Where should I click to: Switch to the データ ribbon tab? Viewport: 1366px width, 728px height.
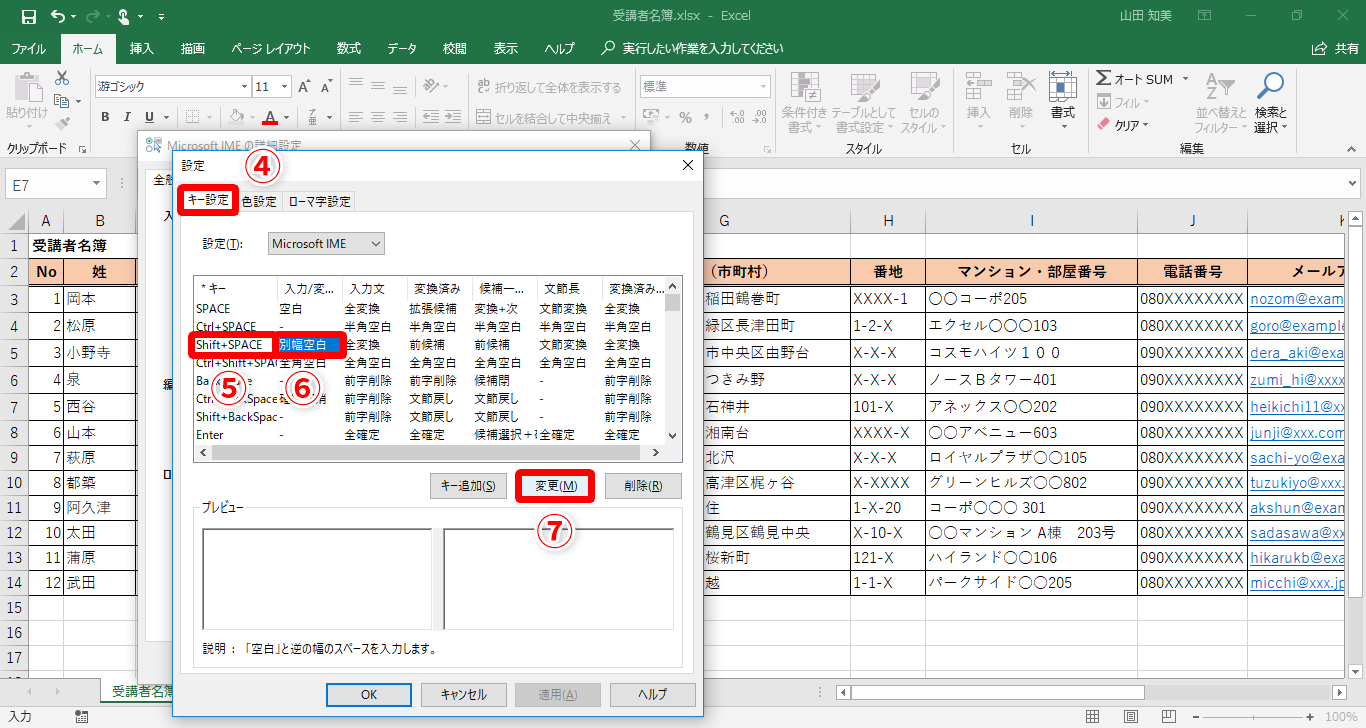click(402, 48)
